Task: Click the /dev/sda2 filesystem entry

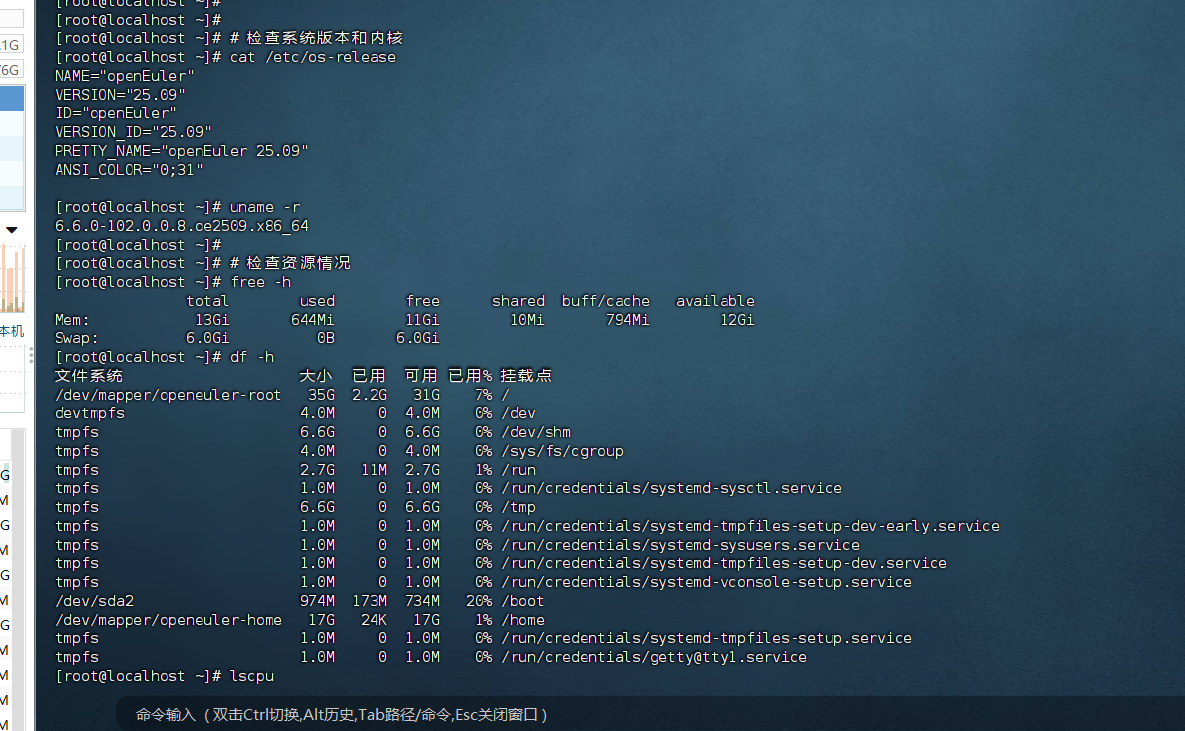Action: (x=94, y=601)
